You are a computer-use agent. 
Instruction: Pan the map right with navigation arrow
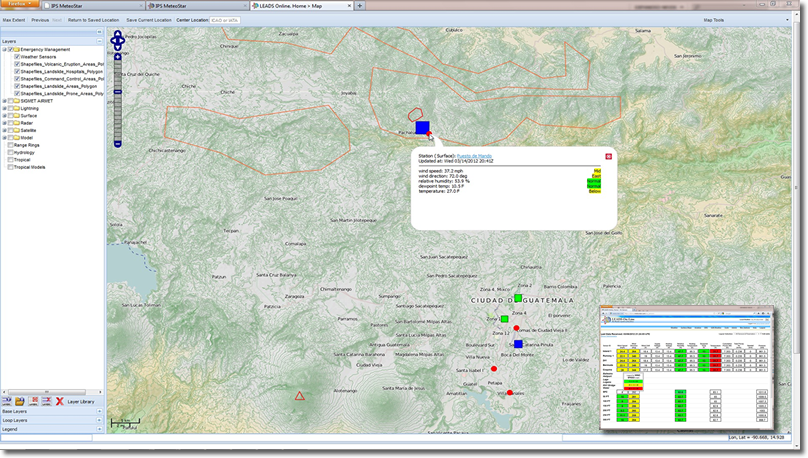pos(123,41)
